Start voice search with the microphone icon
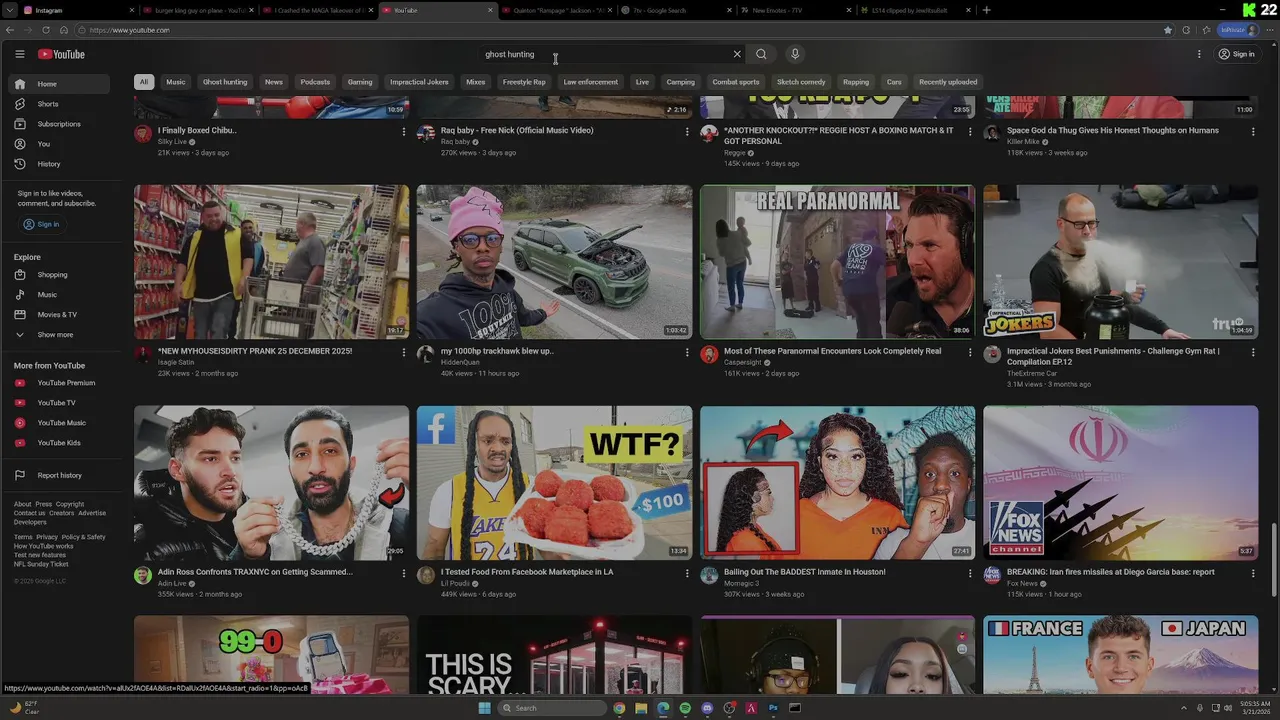 [795, 54]
